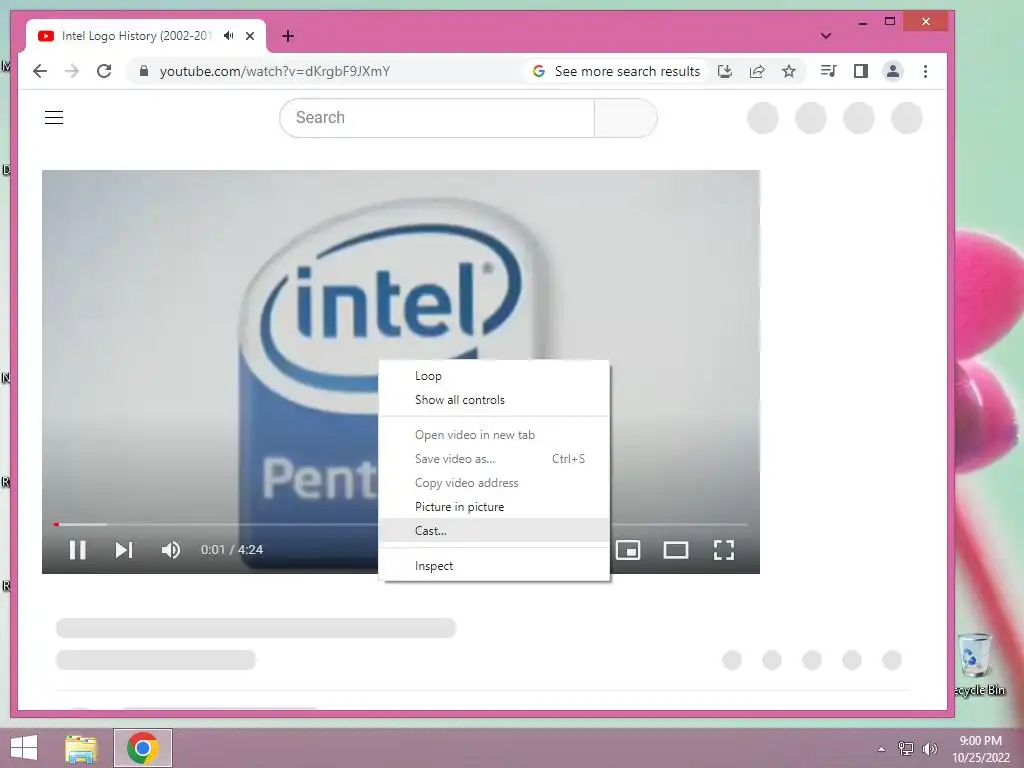Click Save video as... entry

494,459
